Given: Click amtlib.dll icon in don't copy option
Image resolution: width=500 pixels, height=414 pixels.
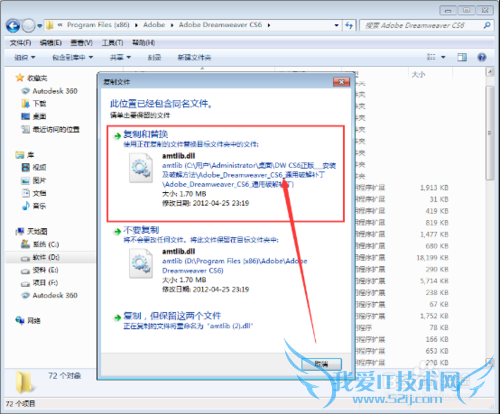Looking at the screenshot, I should pos(141,264).
